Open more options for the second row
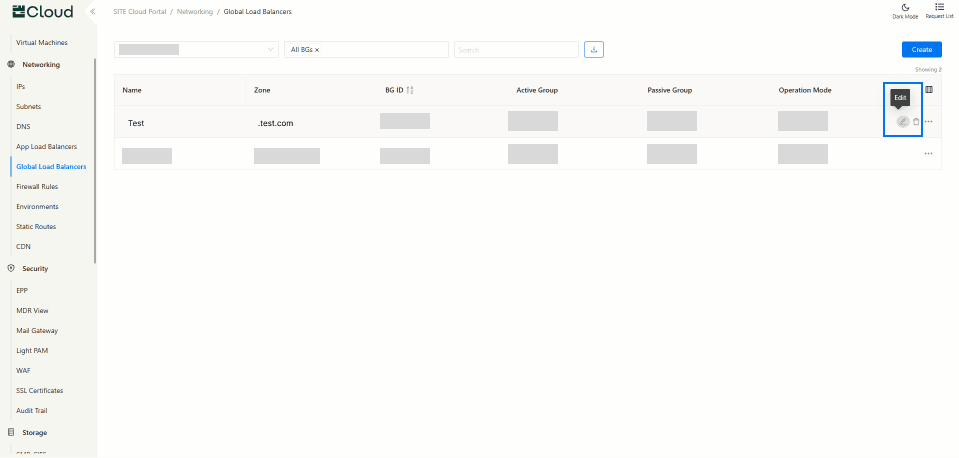The height and width of the screenshot is (458, 959). 929,154
